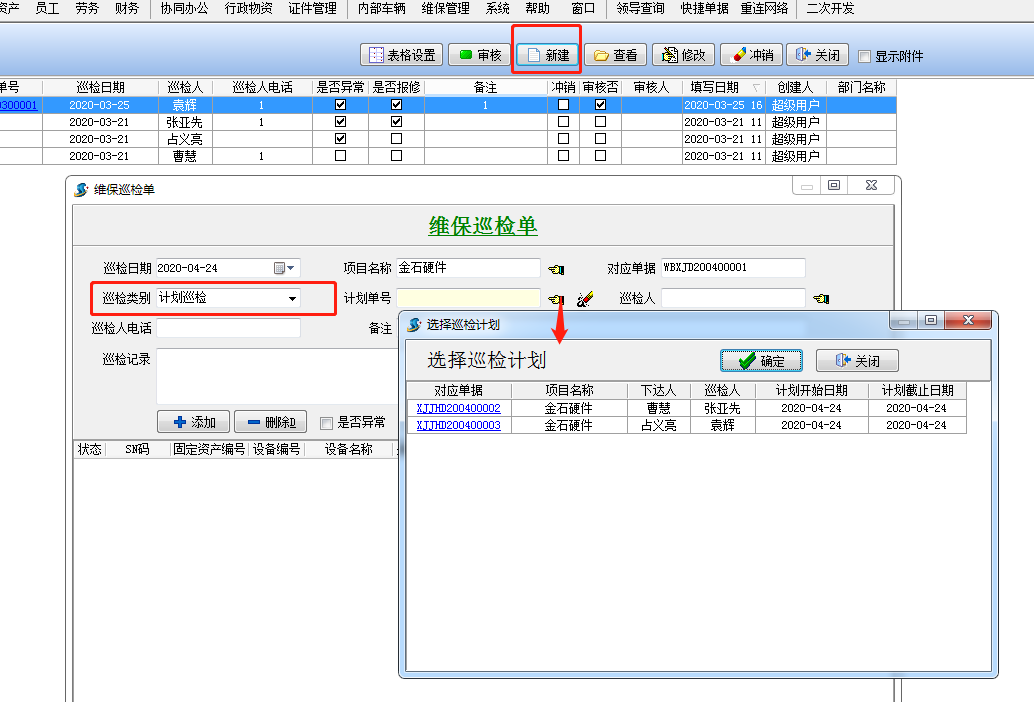
Task: Click the 修改 edit toolbar button
Action: 682,55
